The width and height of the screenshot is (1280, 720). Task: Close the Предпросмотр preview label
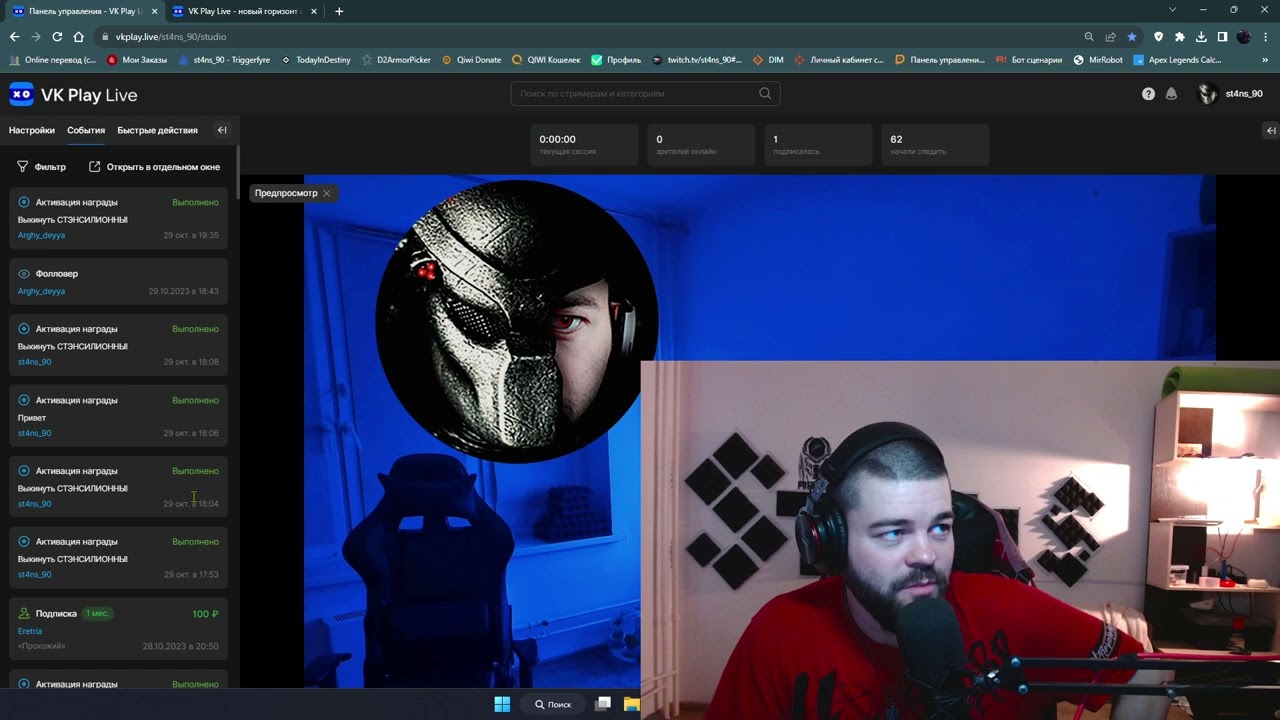pyautogui.click(x=326, y=193)
